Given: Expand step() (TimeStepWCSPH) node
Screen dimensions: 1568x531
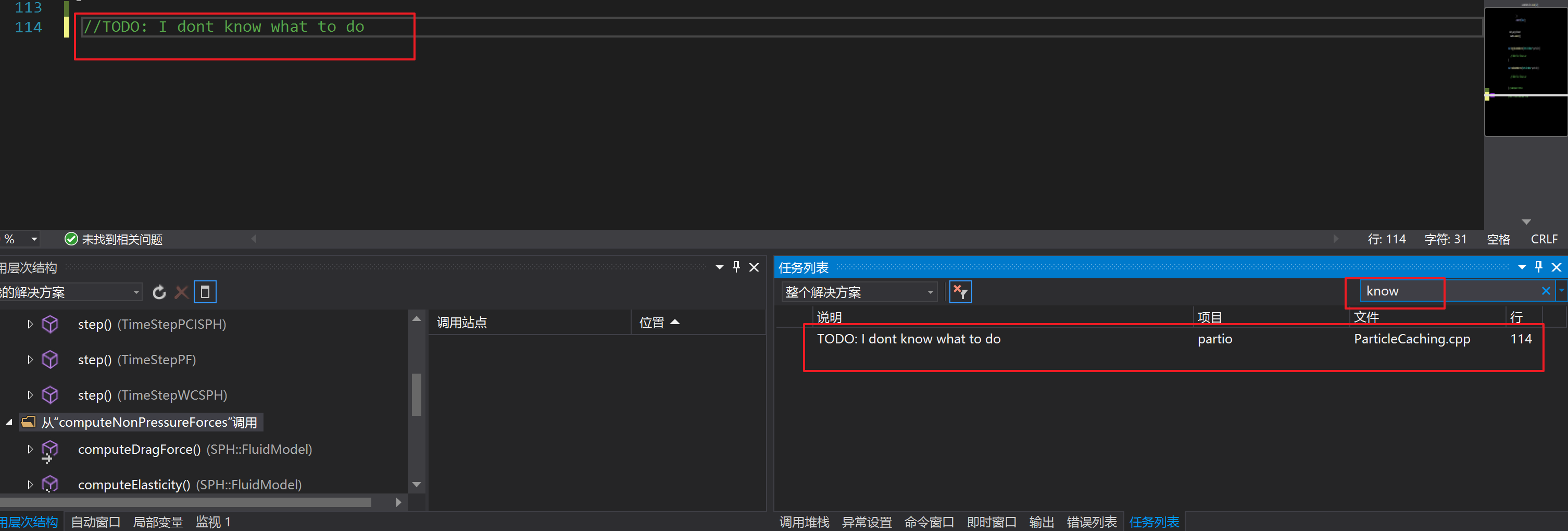Looking at the screenshot, I should pos(30,395).
